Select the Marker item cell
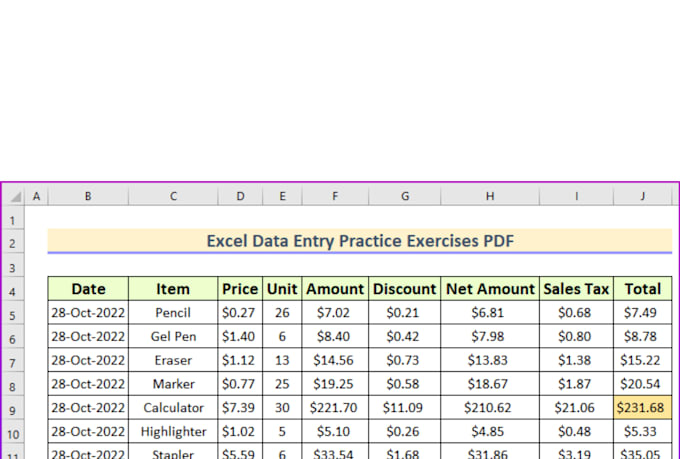 pyautogui.click(x=173, y=384)
